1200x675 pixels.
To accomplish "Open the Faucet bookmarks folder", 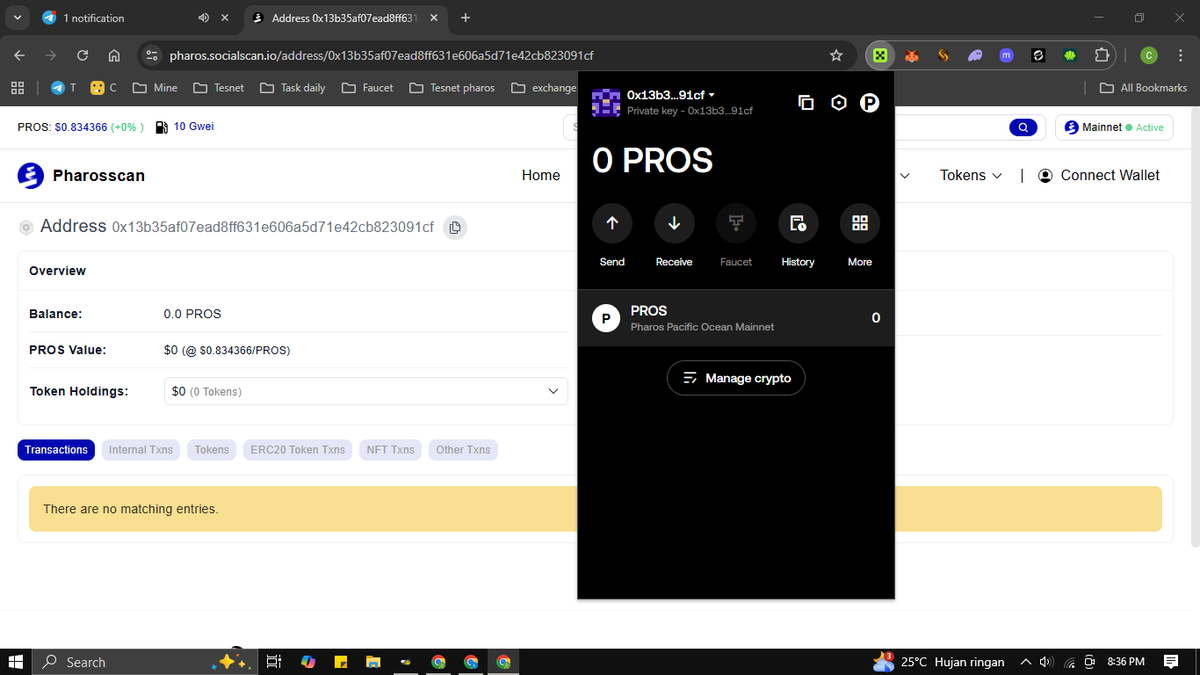I will [368, 88].
